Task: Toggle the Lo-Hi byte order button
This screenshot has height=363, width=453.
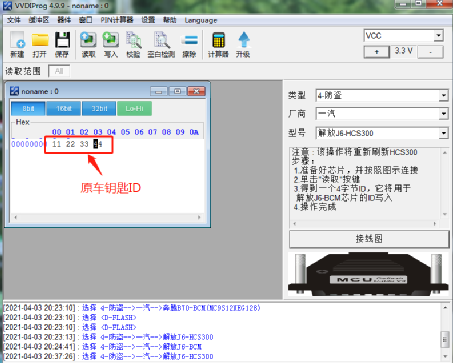Action: [134, 109]
